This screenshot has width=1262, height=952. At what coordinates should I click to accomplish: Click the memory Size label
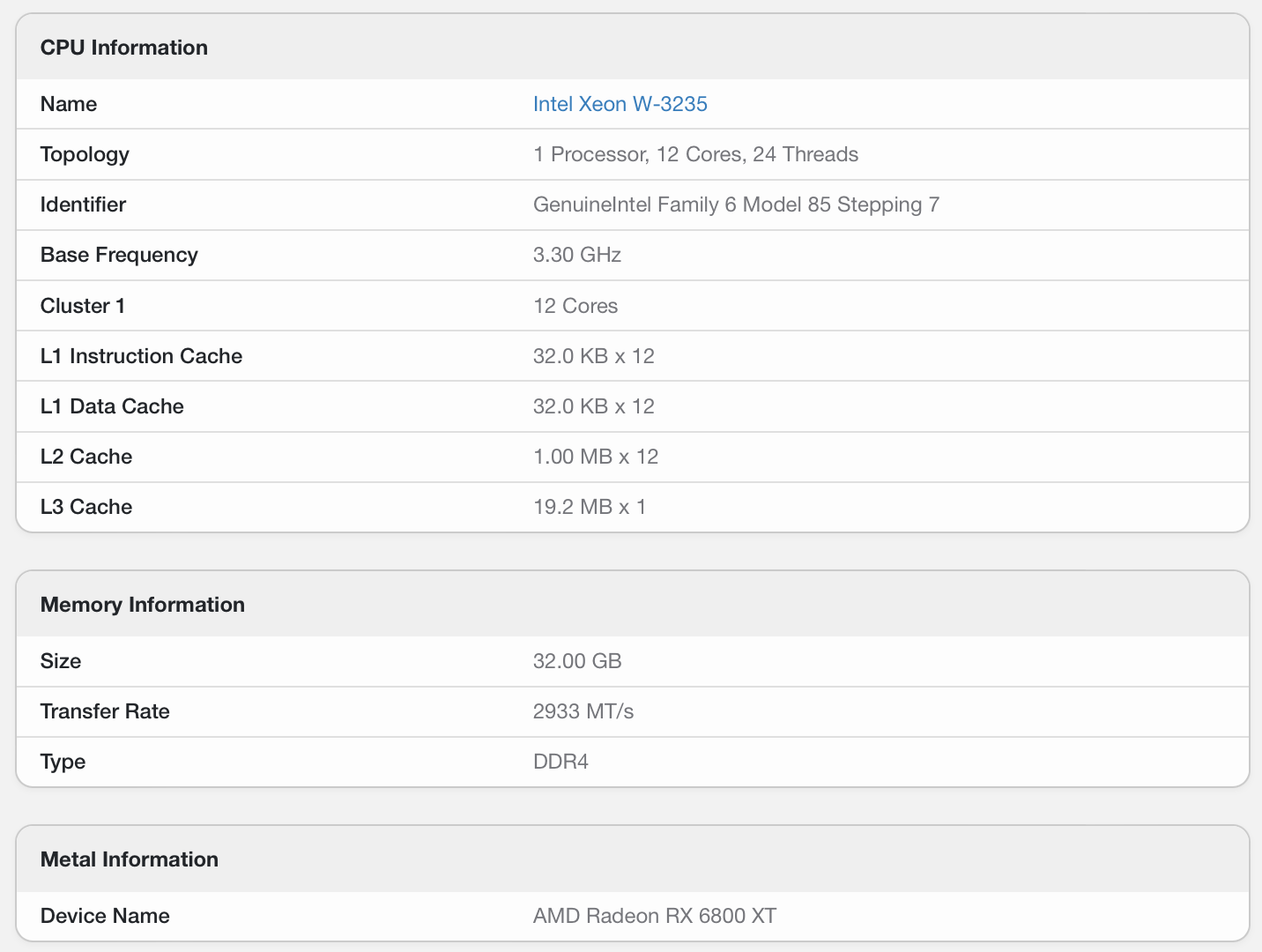pos(61,661)
